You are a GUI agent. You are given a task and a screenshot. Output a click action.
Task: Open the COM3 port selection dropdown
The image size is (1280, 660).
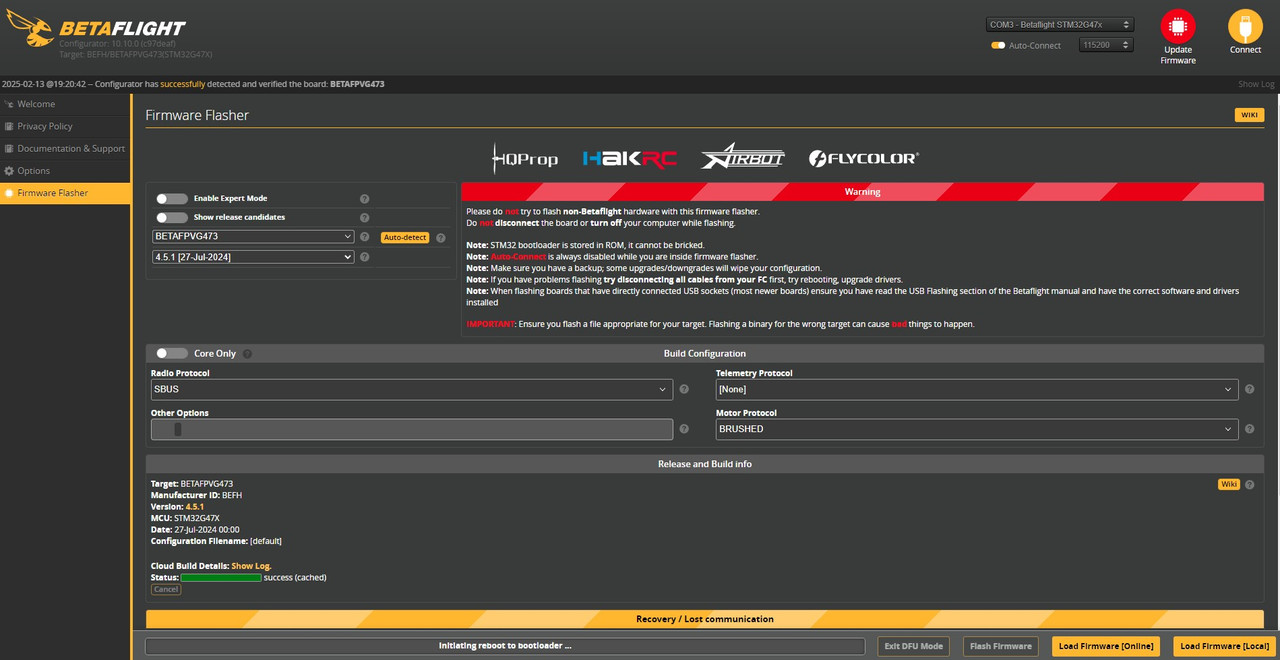[1060, 24]
